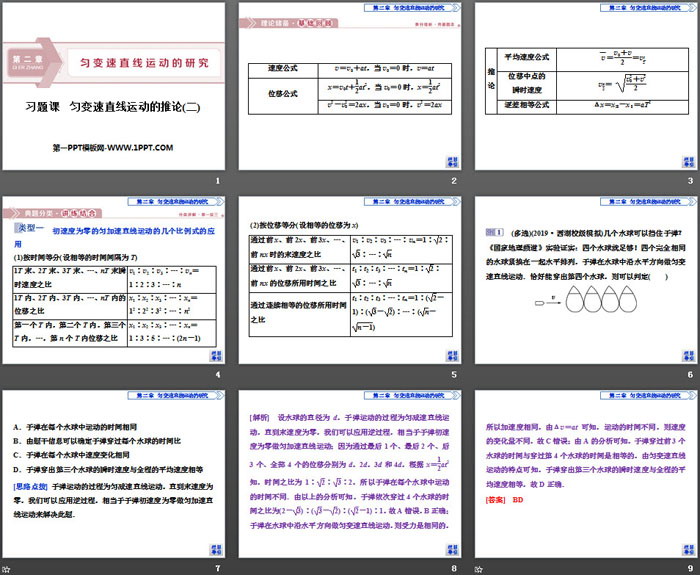Select slide 7 with answer options A-D
This screenshot has width=700, height=575.
click(x=113, y=474)
